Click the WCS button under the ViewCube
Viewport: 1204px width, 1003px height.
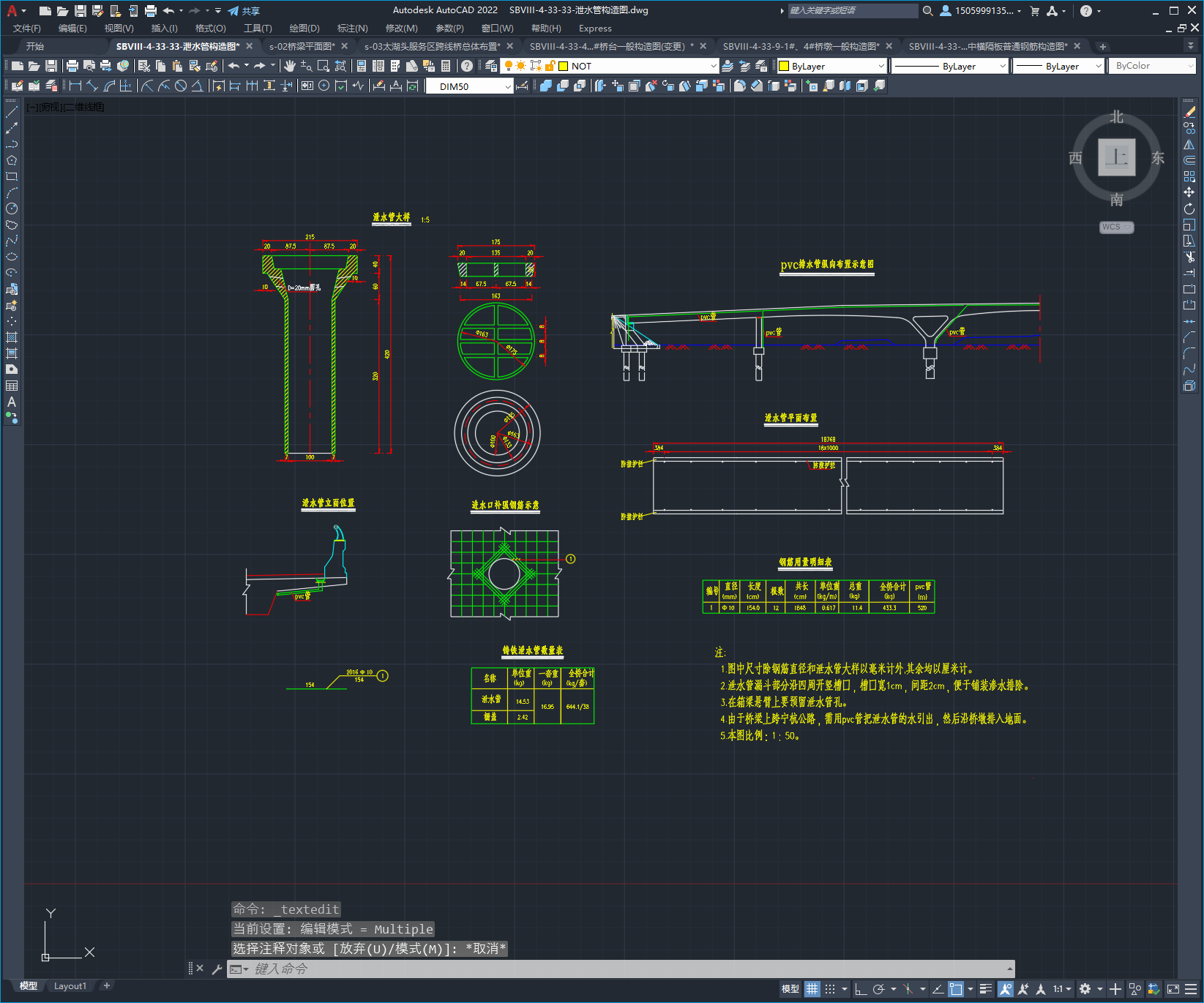1116,227
